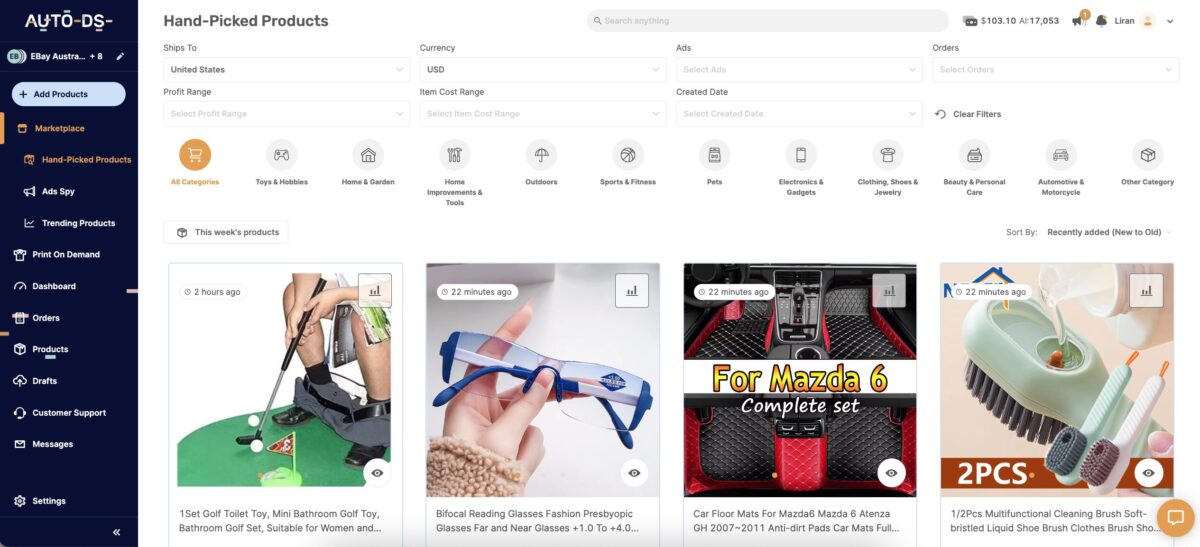Preview Mazda floor mats with eye icon
The height and width of the screenshot is (547, 1200).
tap(891, 472)
